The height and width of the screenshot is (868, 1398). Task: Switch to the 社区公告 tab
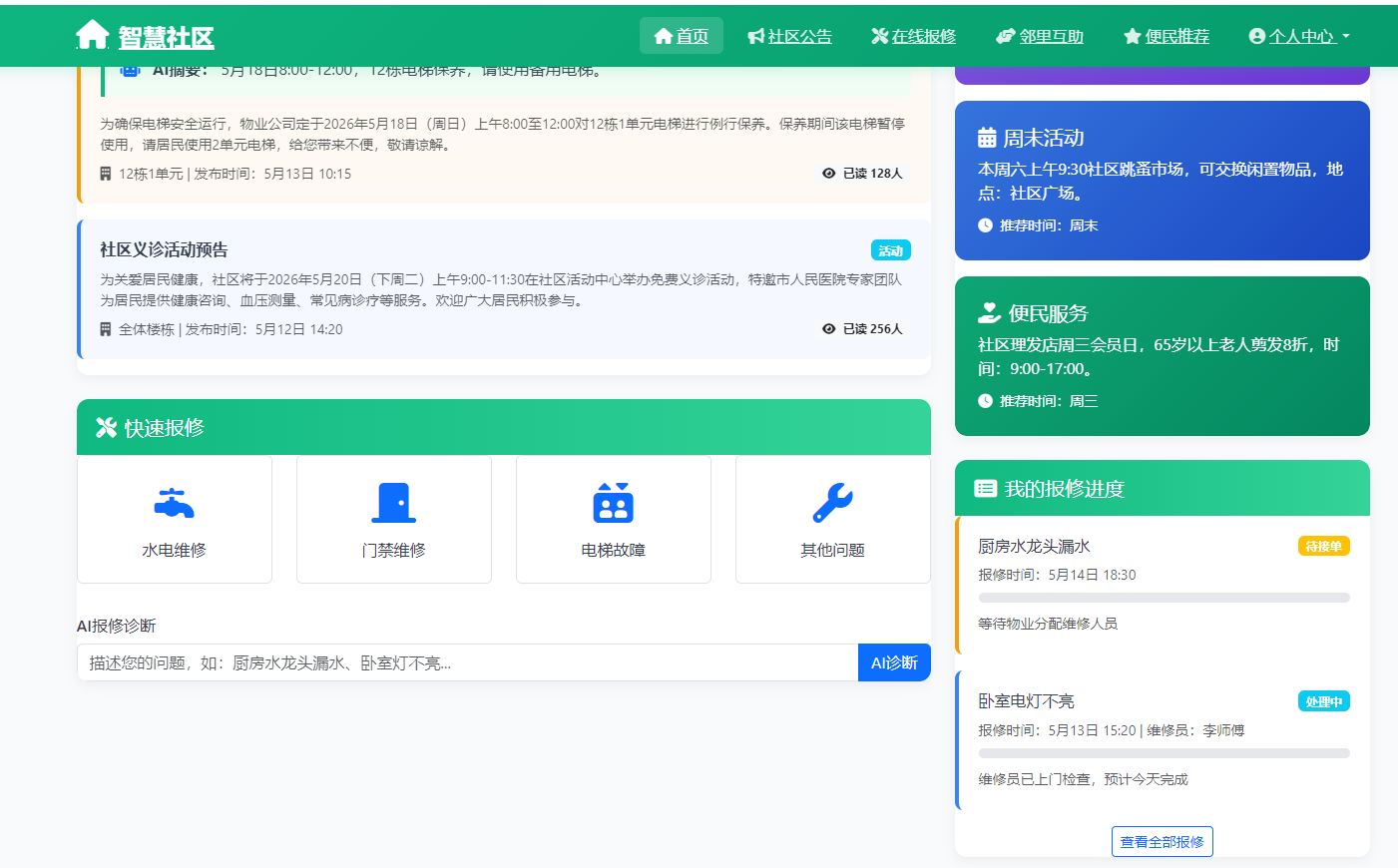click(800, 36)
